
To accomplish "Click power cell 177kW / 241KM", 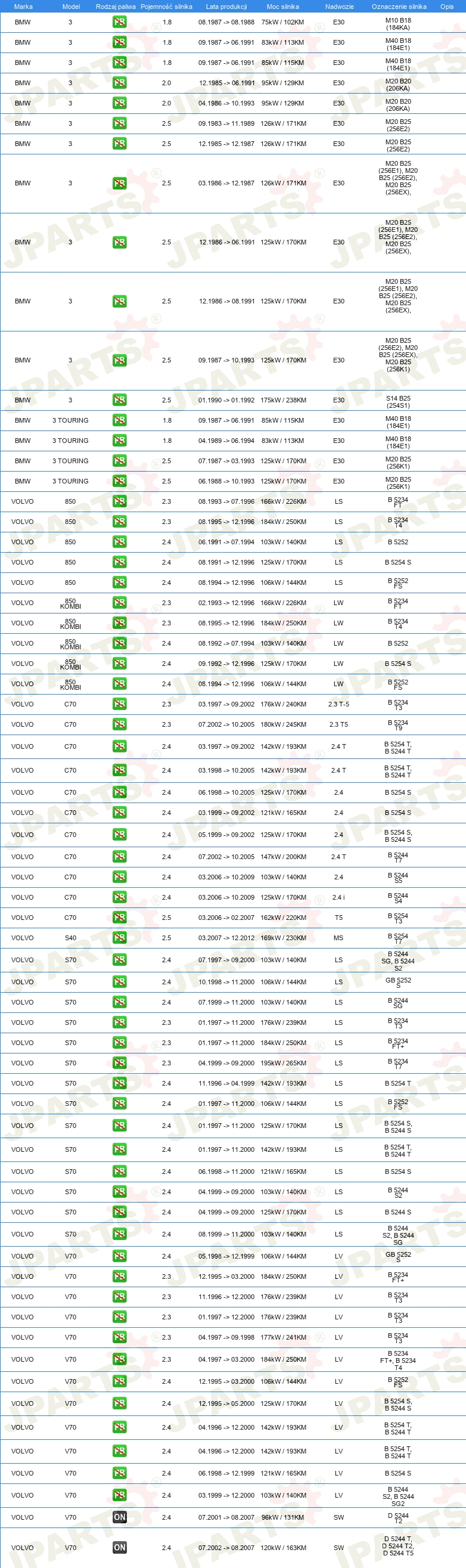I will (283, 1337).
